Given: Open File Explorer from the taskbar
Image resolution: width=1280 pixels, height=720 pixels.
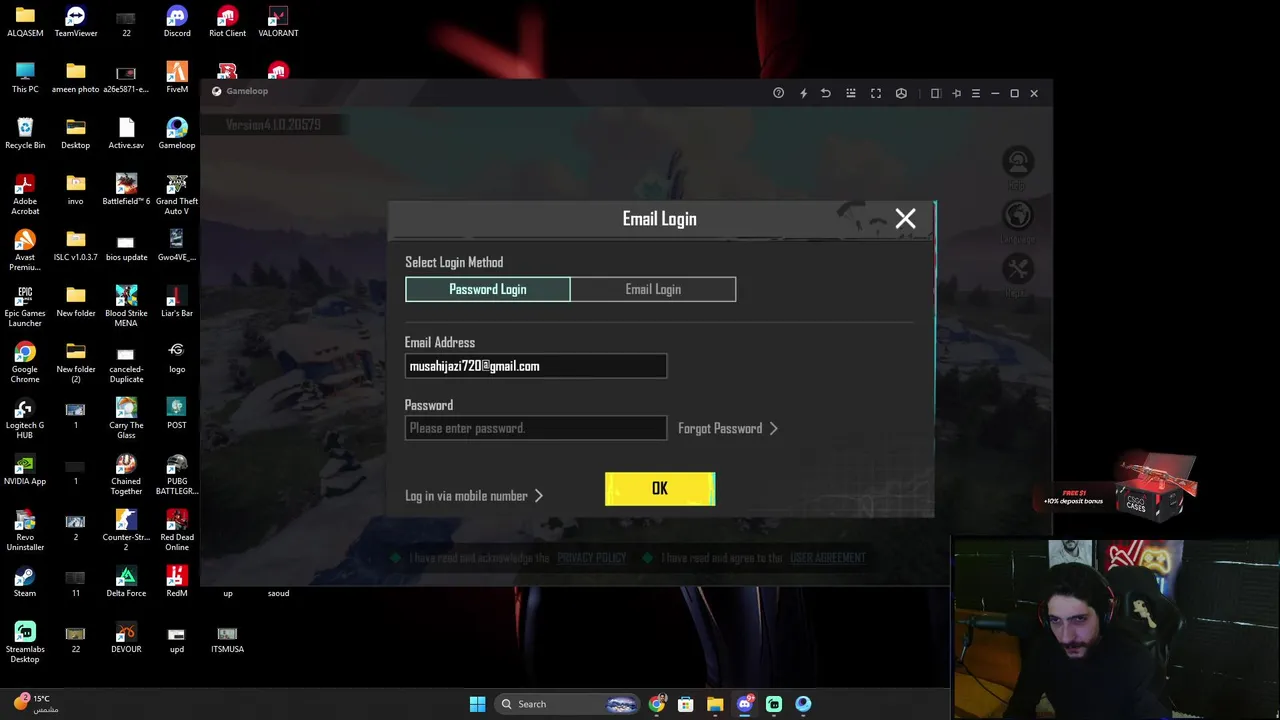Looking at the screenshot, I should point(715,704).
